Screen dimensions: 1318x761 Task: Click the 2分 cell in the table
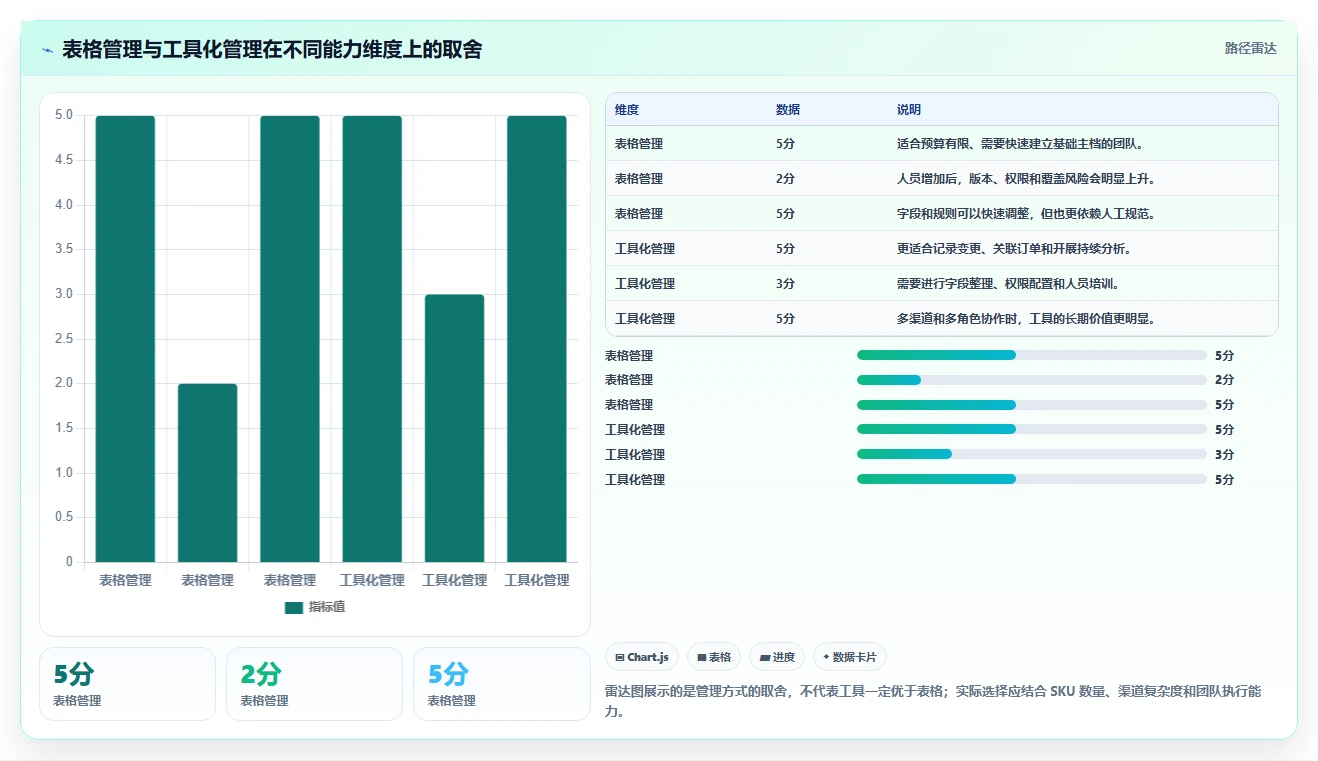coord(785,179)
